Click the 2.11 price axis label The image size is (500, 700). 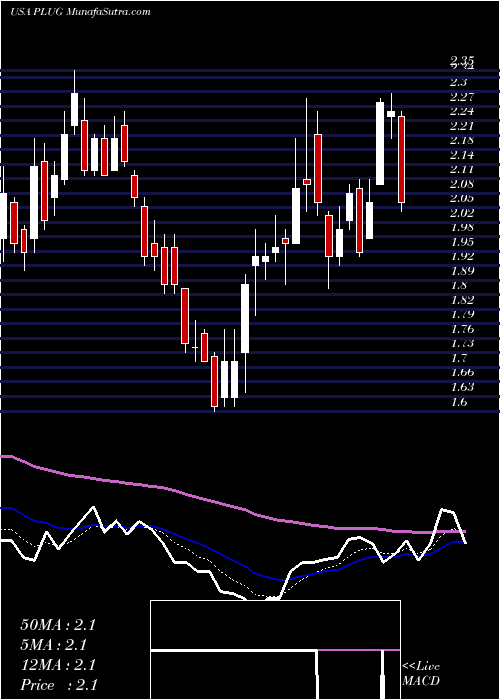[462, 169]
